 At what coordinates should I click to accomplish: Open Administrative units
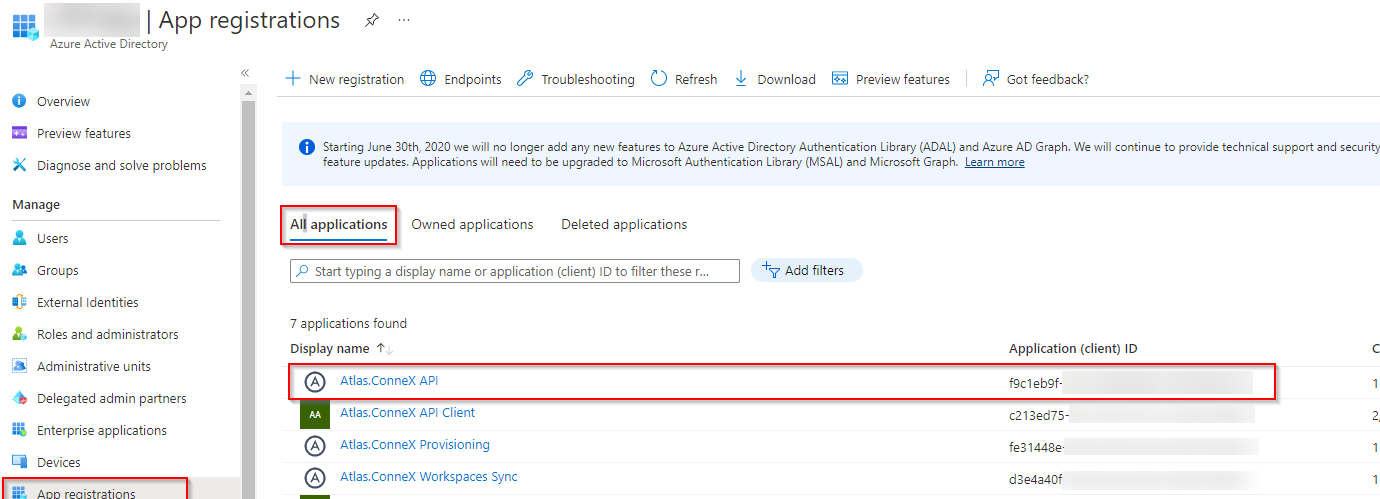pos(94,366)
